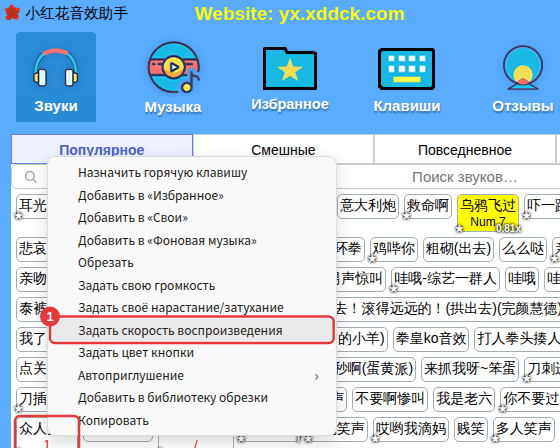Play the 你不要过 sound button
Viewport: 560px width, 448px height.
(x=530, y=399)
